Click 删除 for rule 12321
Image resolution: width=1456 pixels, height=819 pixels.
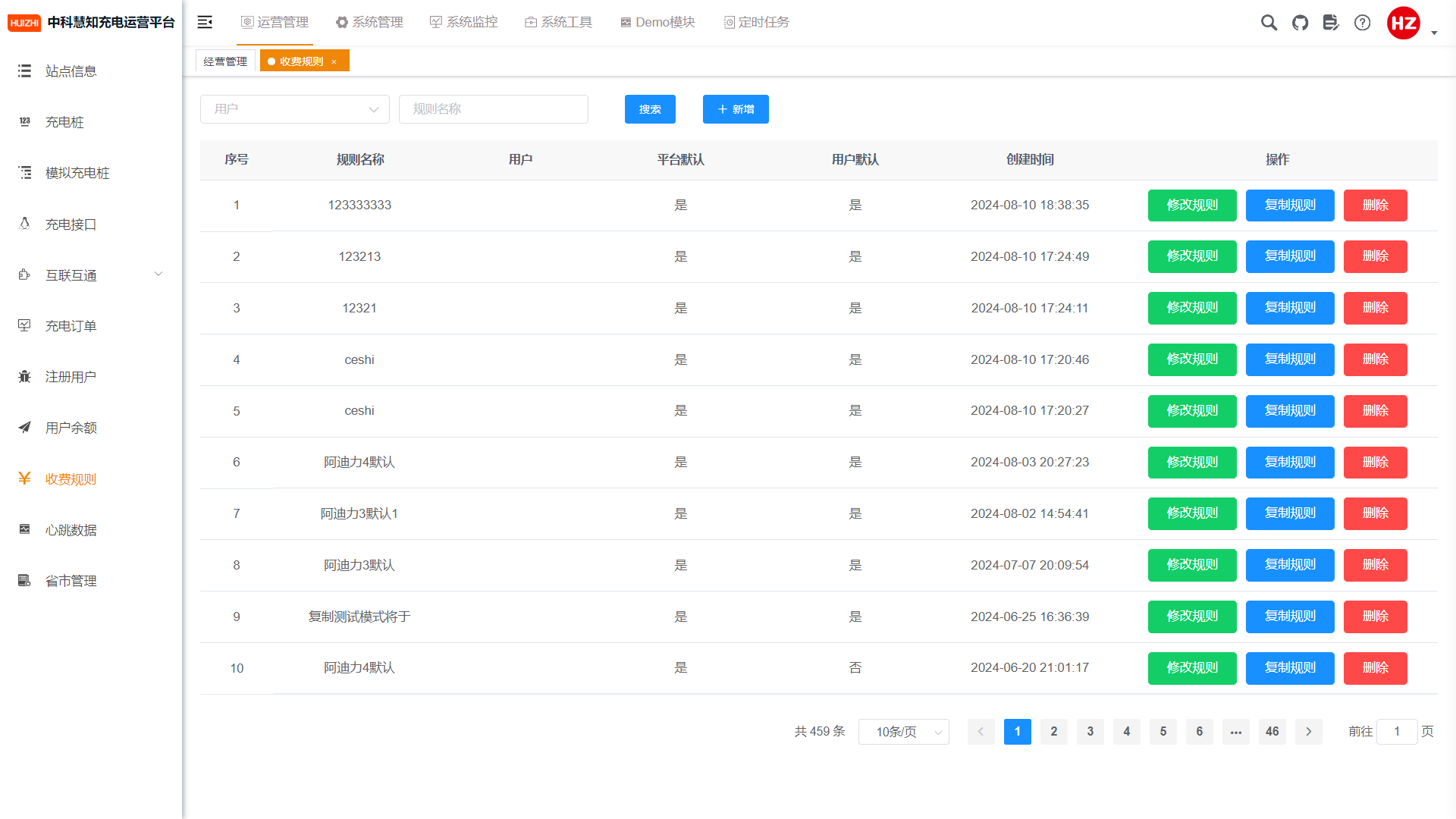coord(1376,308)
